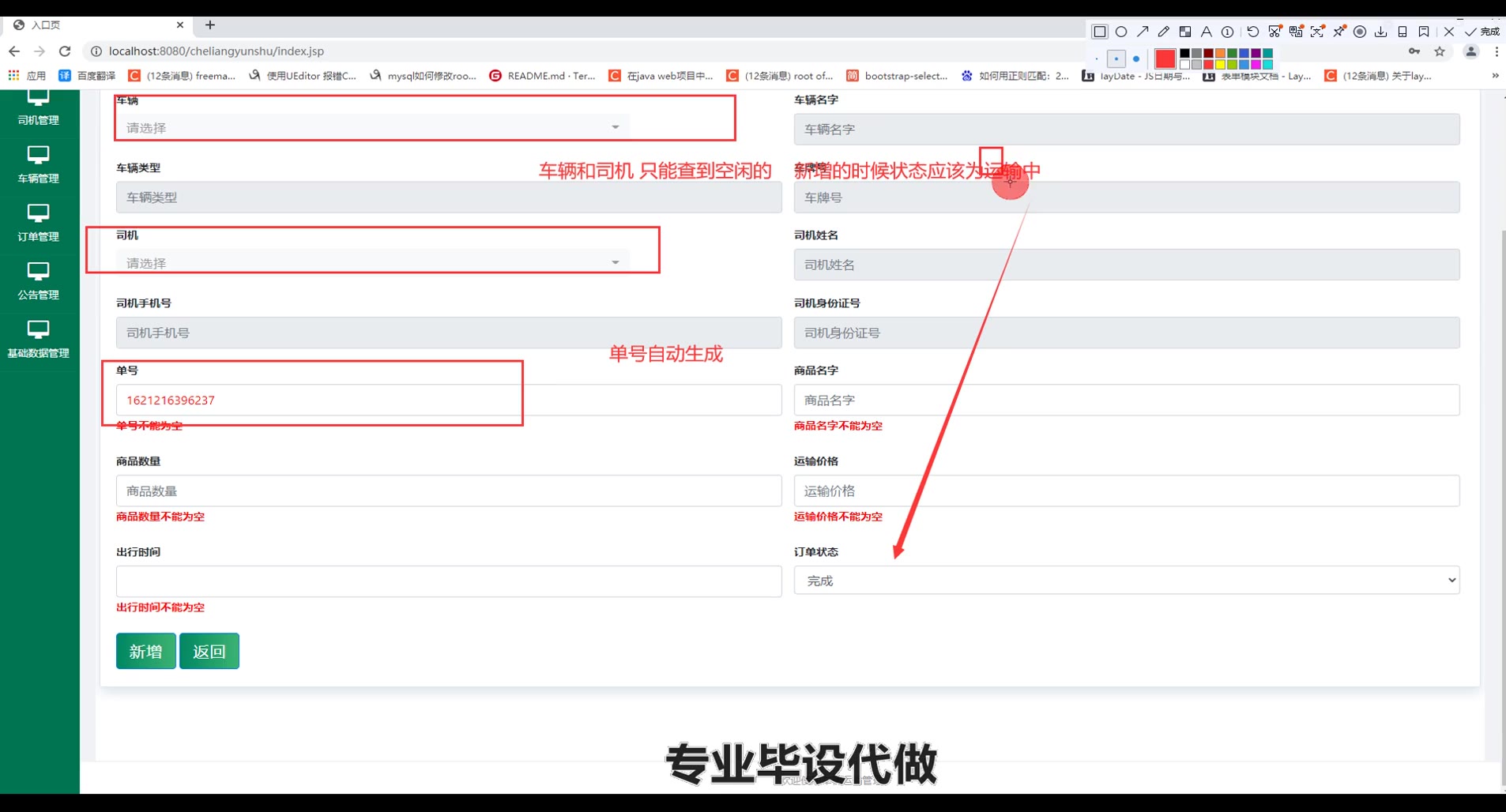Focus the 出行时间 input field

click(x=449, y=581)
